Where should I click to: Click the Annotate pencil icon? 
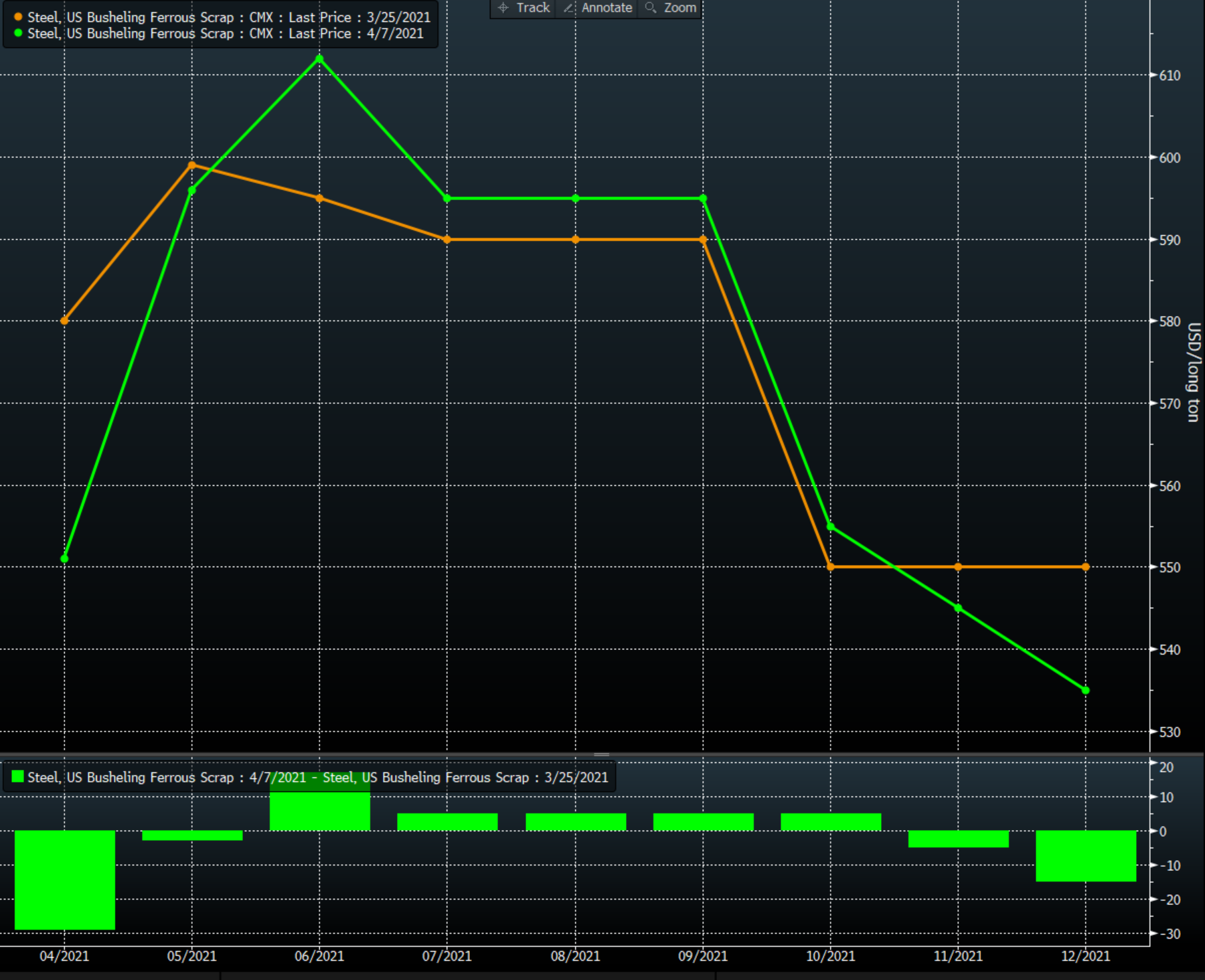point(568,8)
